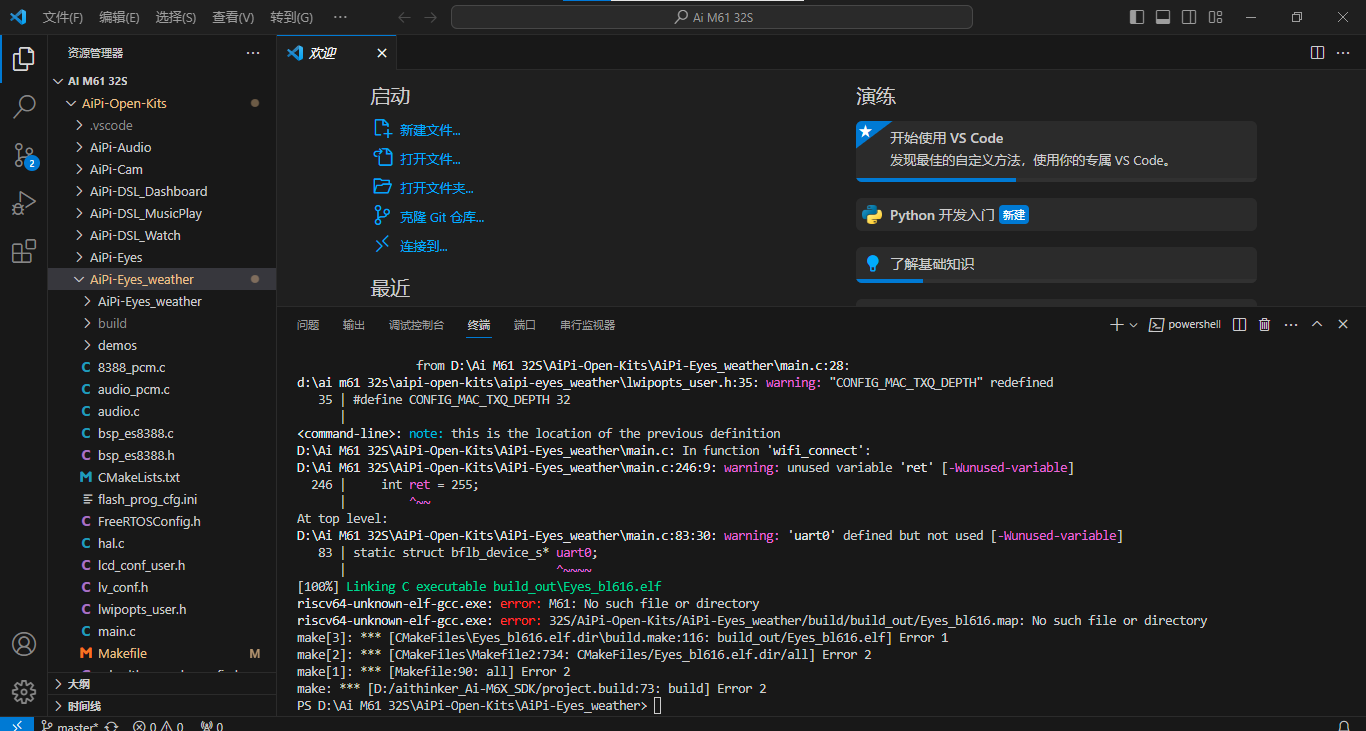Click master* branch in status bar
Viewport: 1366px width, 731px height.
coord(69,726)
